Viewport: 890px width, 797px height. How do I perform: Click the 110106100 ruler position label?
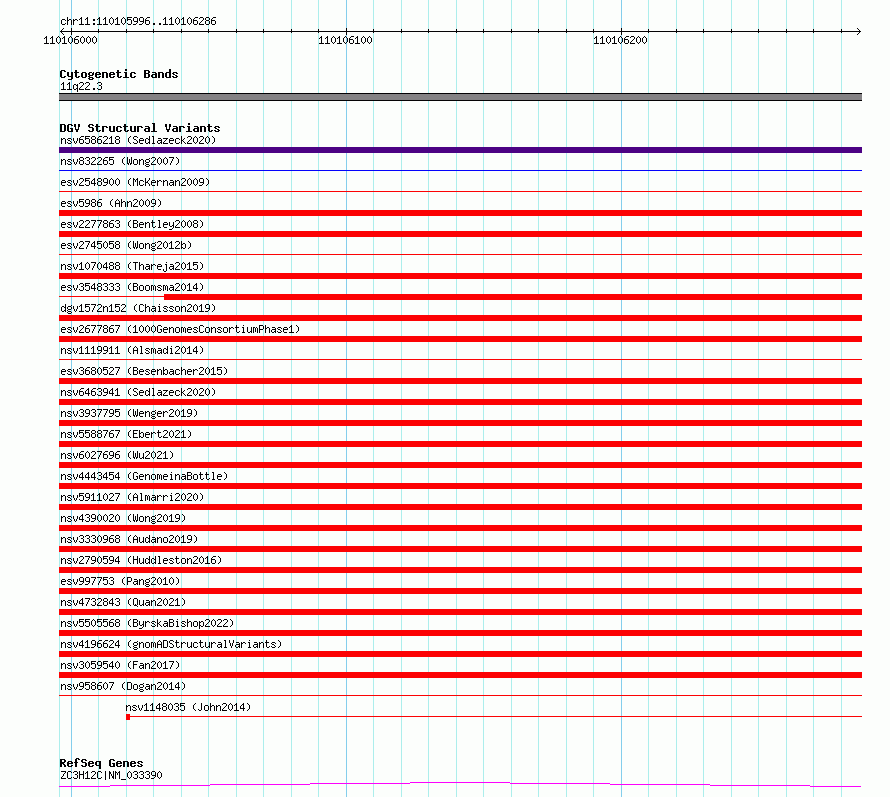point(345,40)
